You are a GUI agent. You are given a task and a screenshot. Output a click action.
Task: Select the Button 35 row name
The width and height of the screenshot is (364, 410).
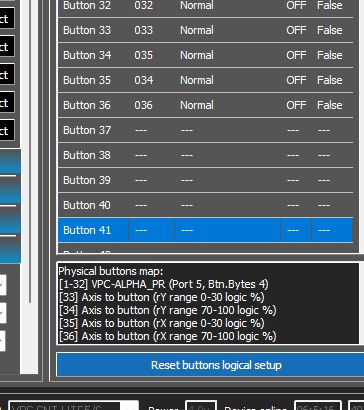(87, 80)
